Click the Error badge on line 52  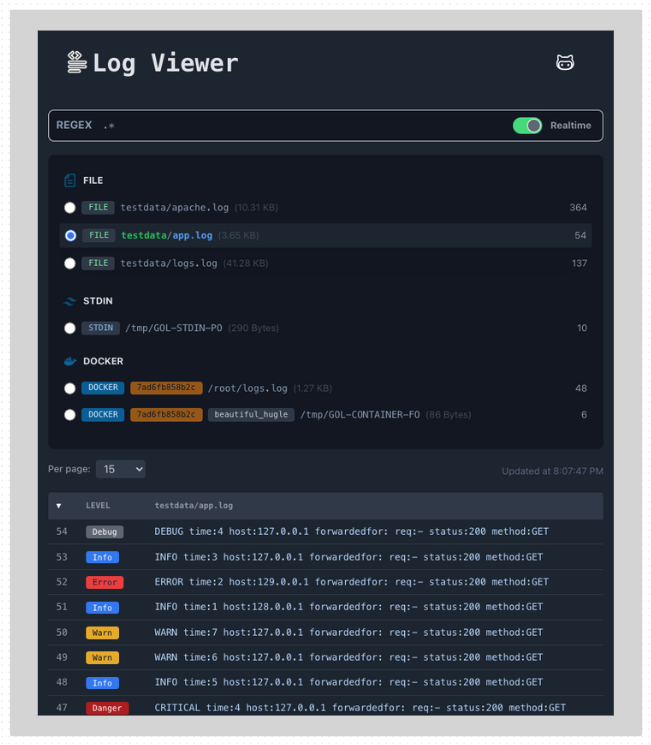pyautogui.click(x=105, y=583)
